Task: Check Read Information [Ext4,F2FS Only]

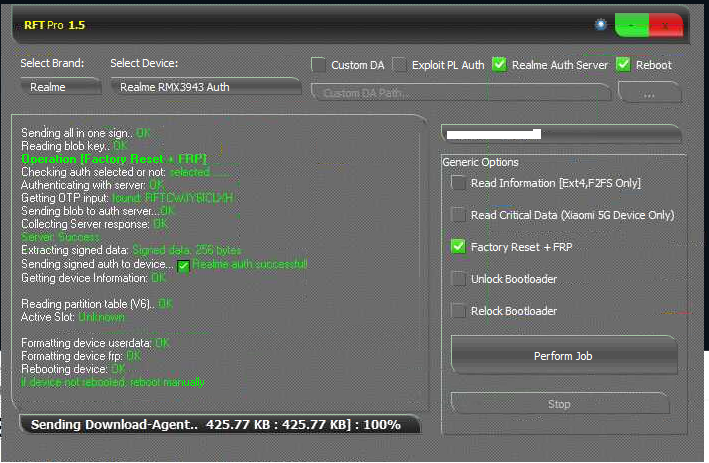Action: coord(459,183)
